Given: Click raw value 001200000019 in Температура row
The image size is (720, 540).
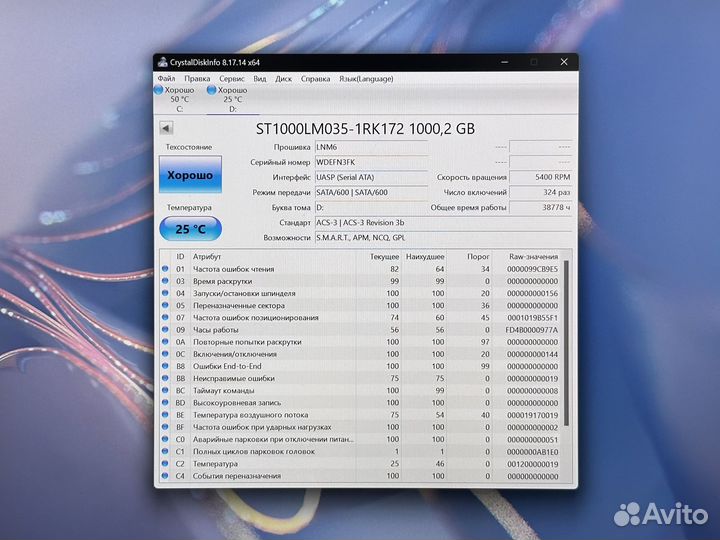Looking at the screenshot, I should click(533, 464).
